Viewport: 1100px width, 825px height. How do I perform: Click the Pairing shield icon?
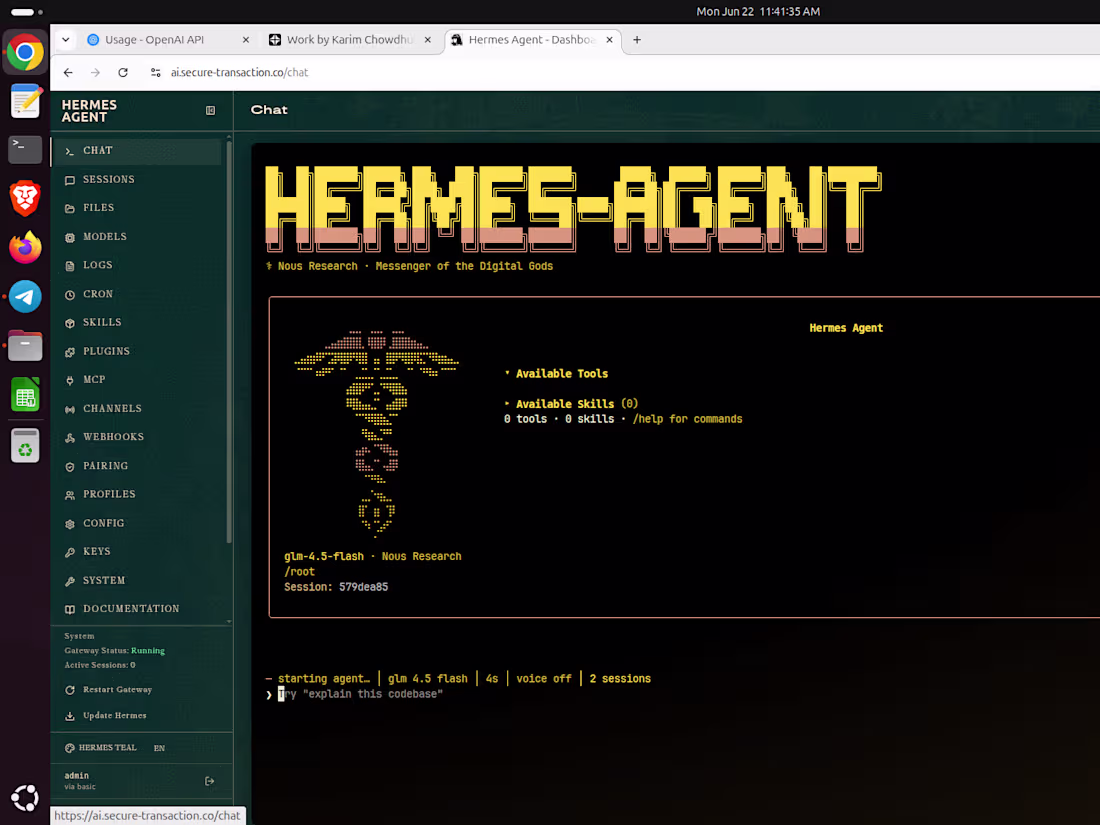[x=69, y=467]
